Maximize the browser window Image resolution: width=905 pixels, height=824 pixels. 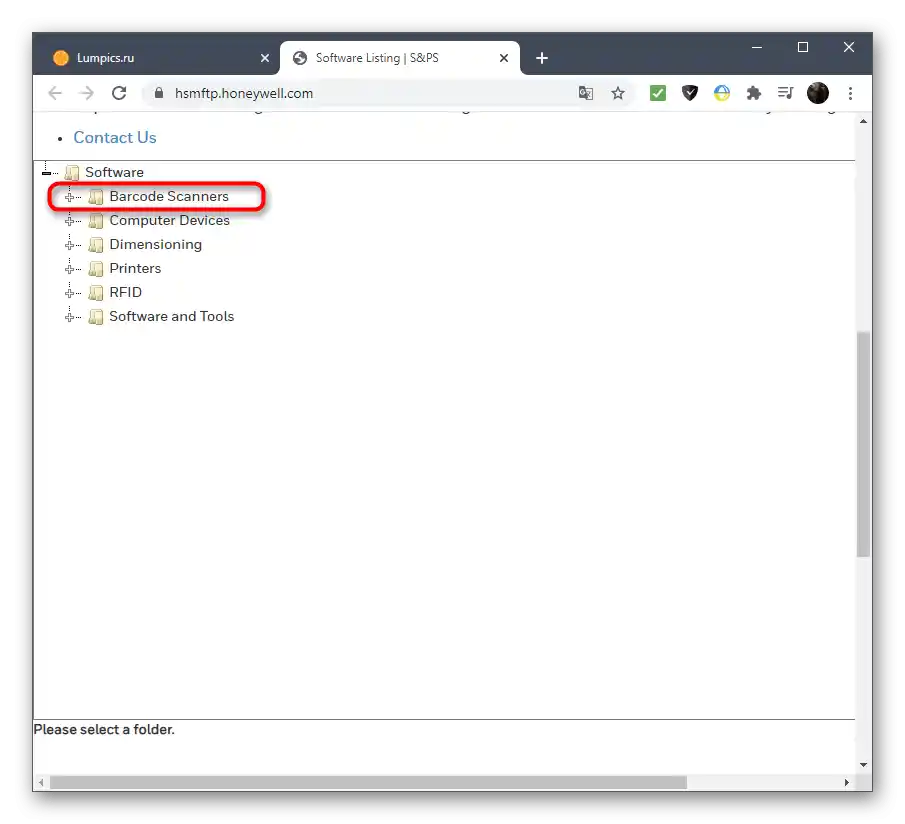click(802, 47)
